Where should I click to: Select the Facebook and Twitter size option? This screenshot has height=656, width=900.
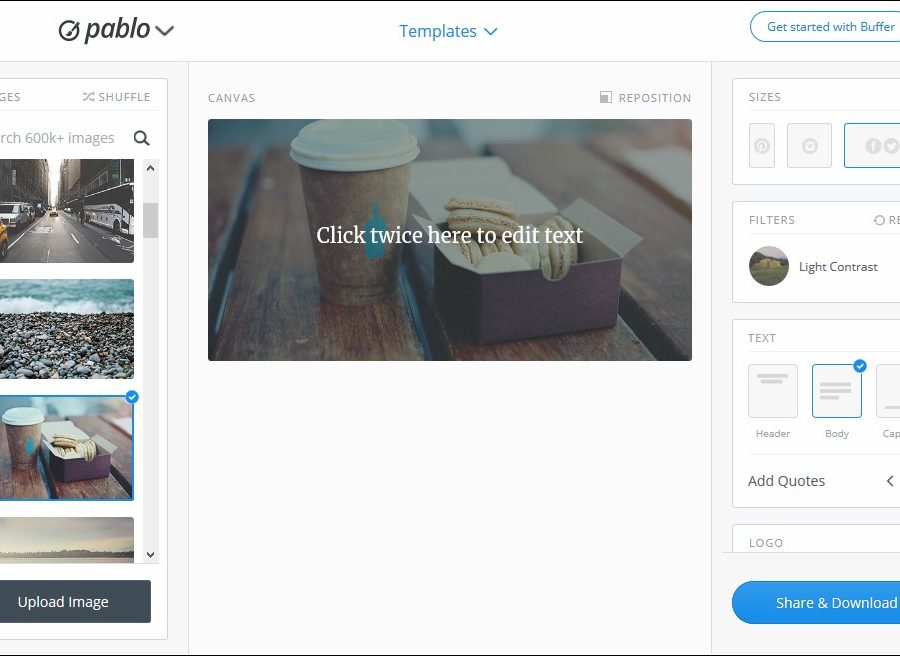(x=872, y=146)
